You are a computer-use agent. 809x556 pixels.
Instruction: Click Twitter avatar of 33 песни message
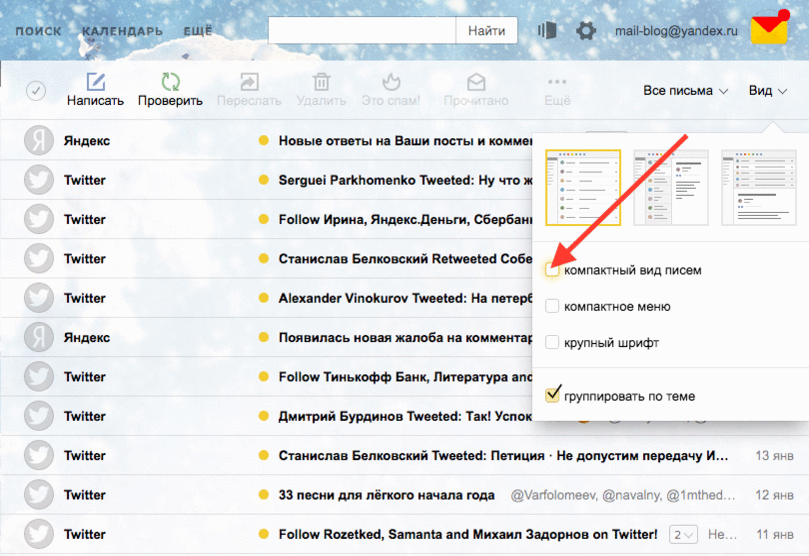[x=39, y=494]
